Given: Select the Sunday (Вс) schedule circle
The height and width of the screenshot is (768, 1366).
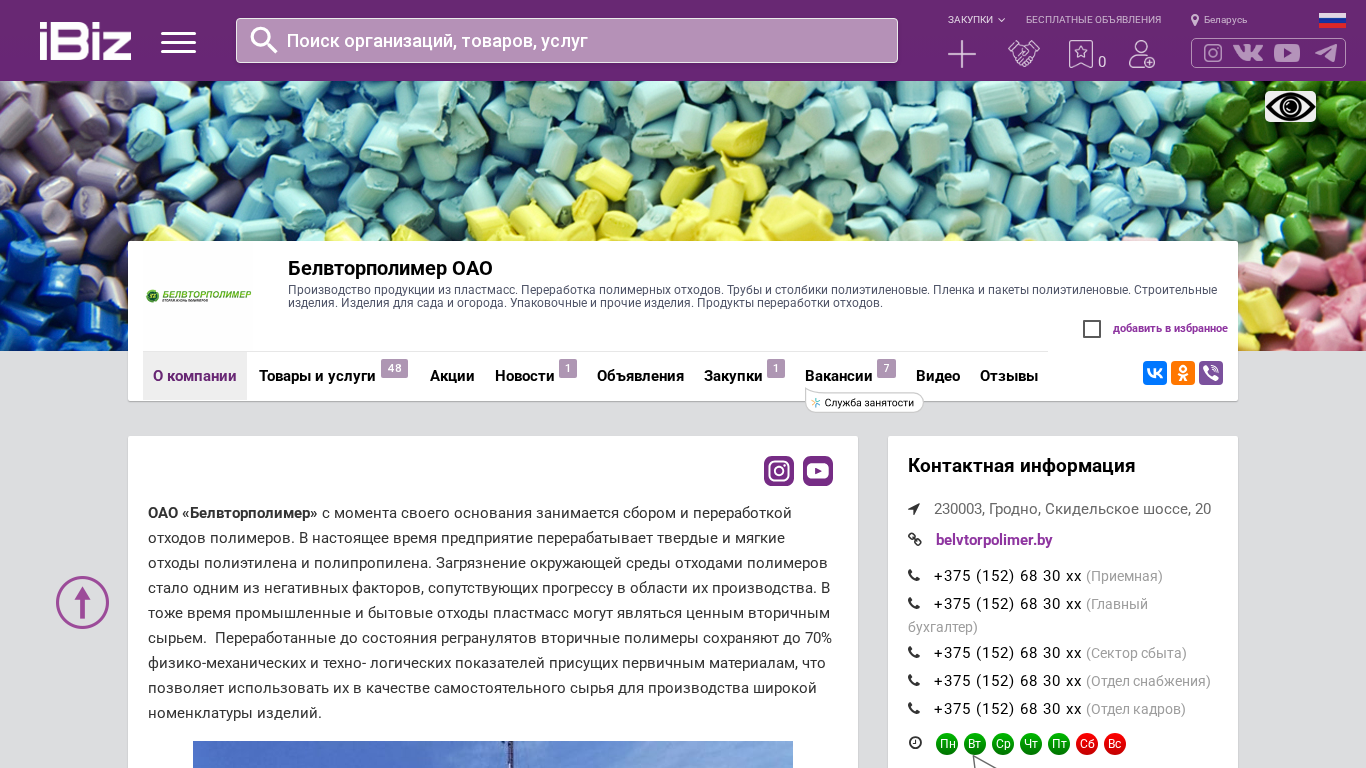Looking at the screenshot, I should 1115,744.
